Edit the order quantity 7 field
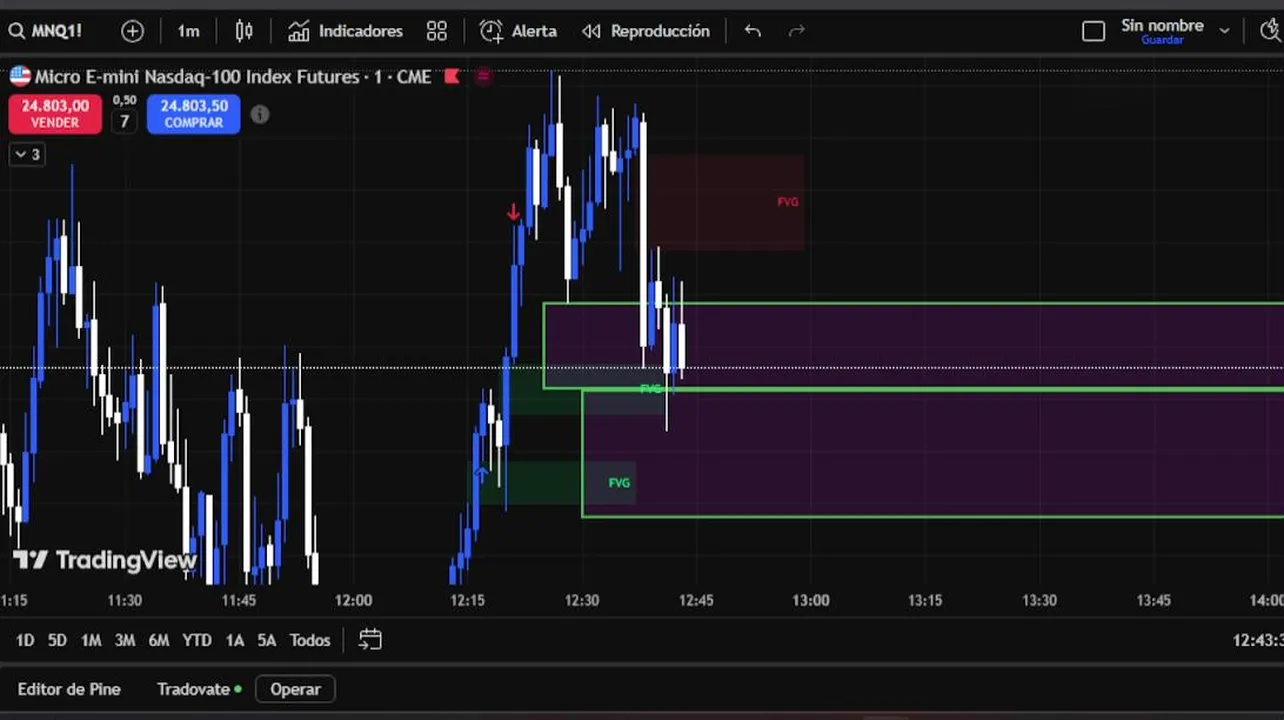Screen dimensions: 1284x720 point(124,122)
